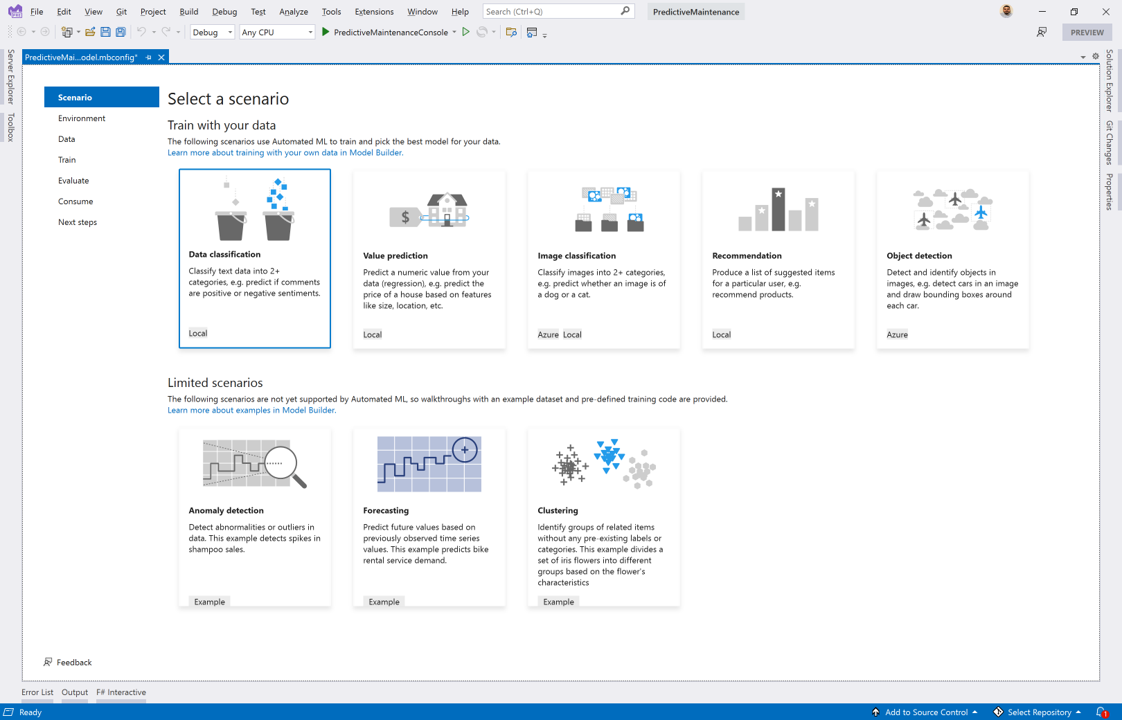The width and height of the screenshot is (1122, 720).
Task: Open the Extensions menu
Action: (374, 11)
